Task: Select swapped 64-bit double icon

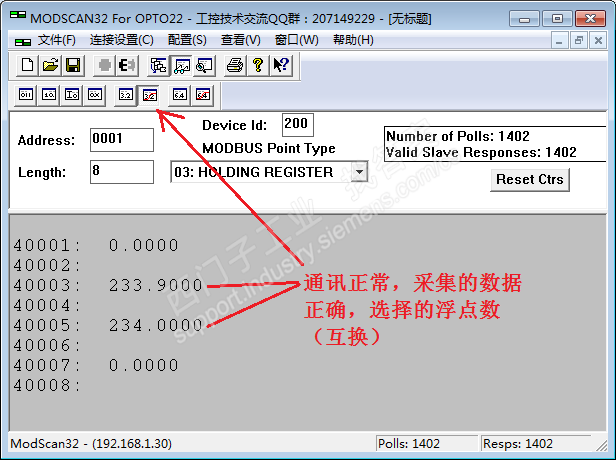Action: (202, 95)
